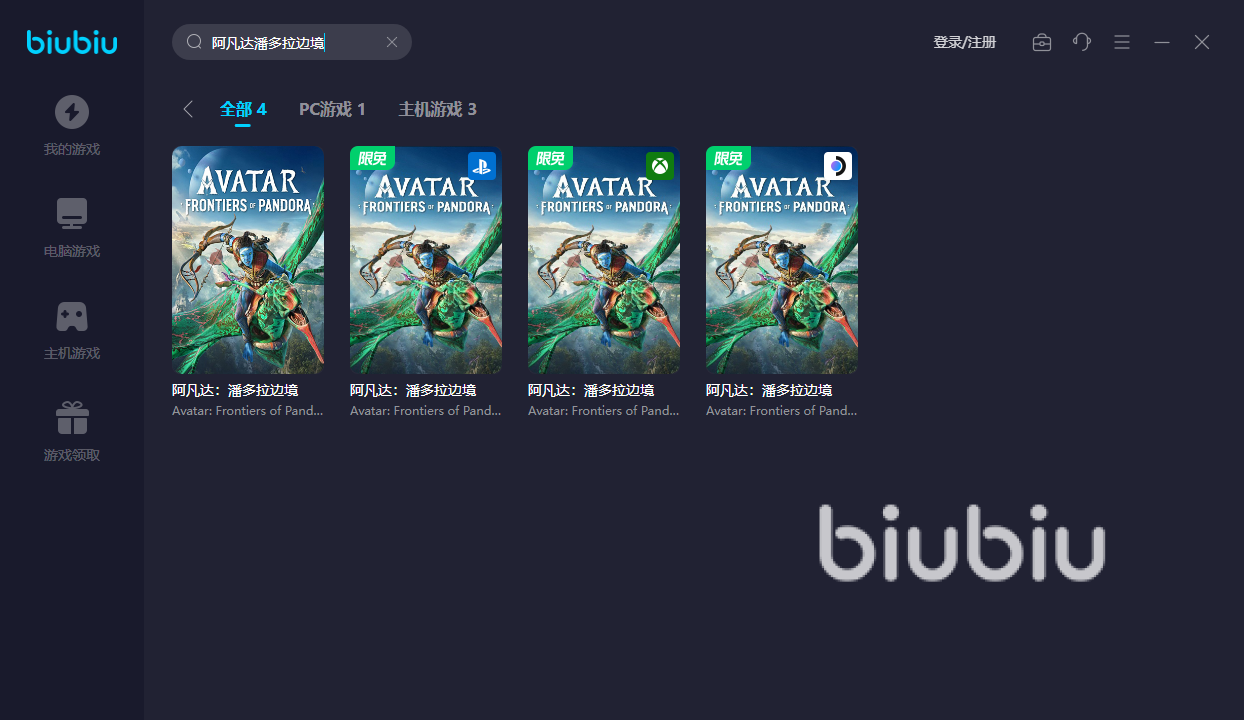This screenshot has width=1244, height=720.
Task: Open the hamburger main menu
Action: pos(1122,42)
